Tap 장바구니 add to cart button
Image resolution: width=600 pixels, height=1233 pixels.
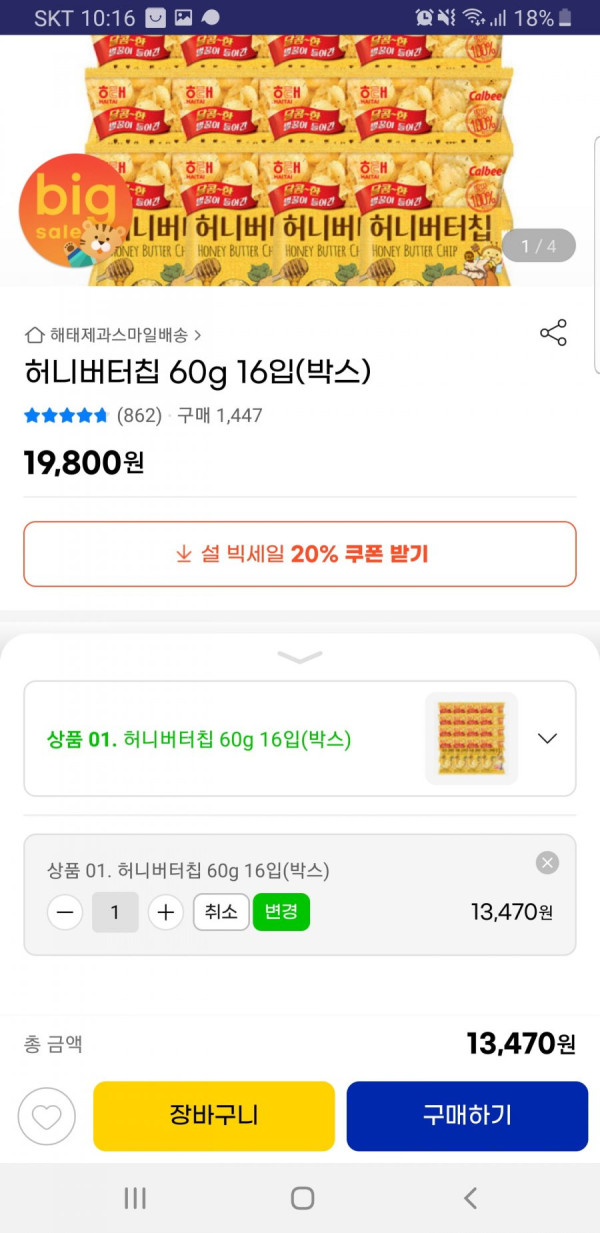tap(214, 1116)
